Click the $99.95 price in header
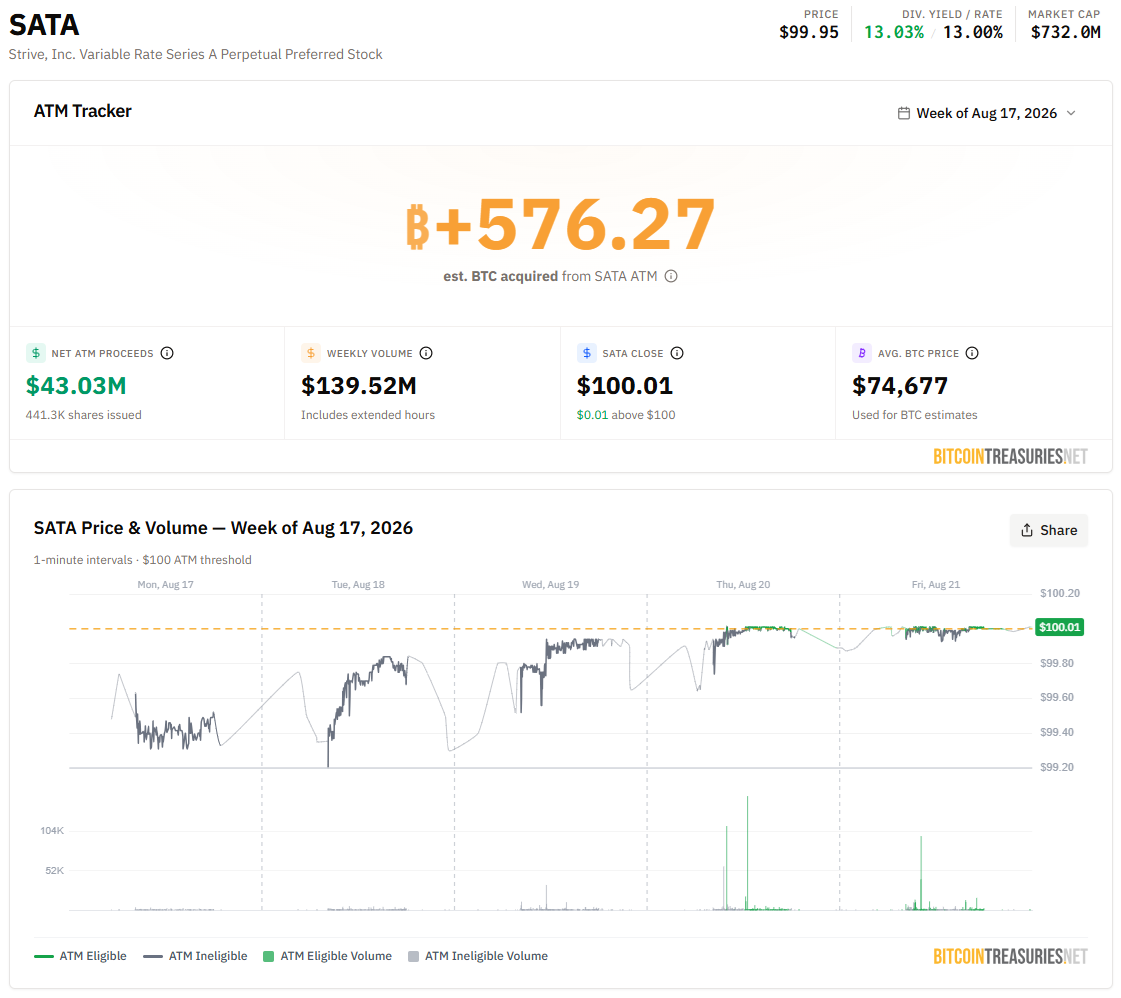Image resolution: width=1121 pixels, height=998 pixels. [x=809, y=32]
